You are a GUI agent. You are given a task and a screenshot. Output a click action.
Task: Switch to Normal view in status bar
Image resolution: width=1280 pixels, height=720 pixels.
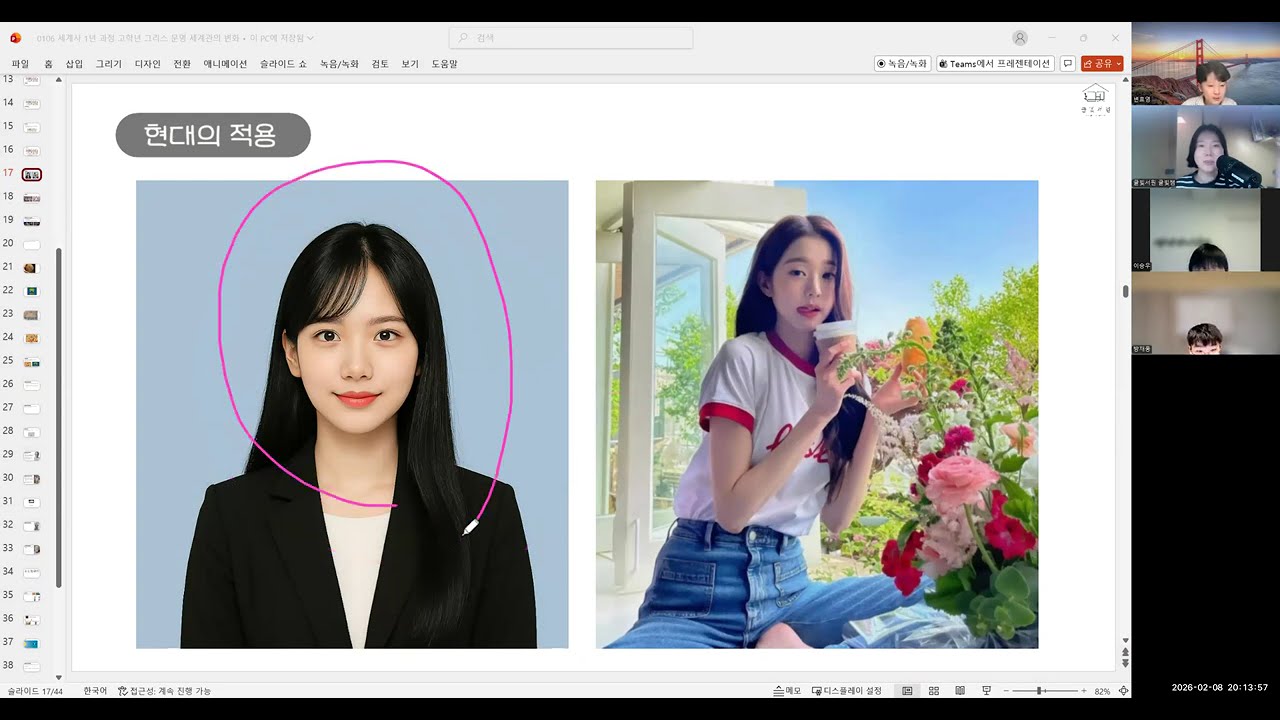(x=908, y=691)
